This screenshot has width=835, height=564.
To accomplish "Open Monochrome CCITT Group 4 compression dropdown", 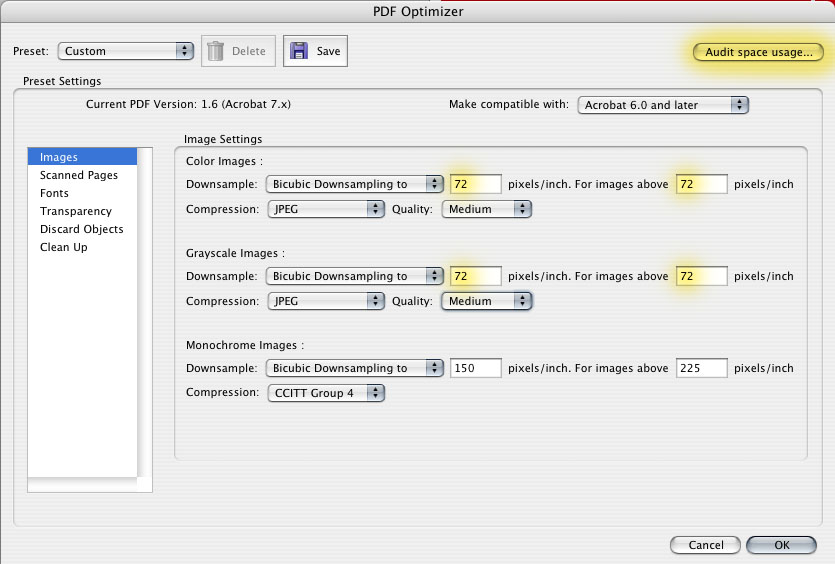I will click(325, 394).
